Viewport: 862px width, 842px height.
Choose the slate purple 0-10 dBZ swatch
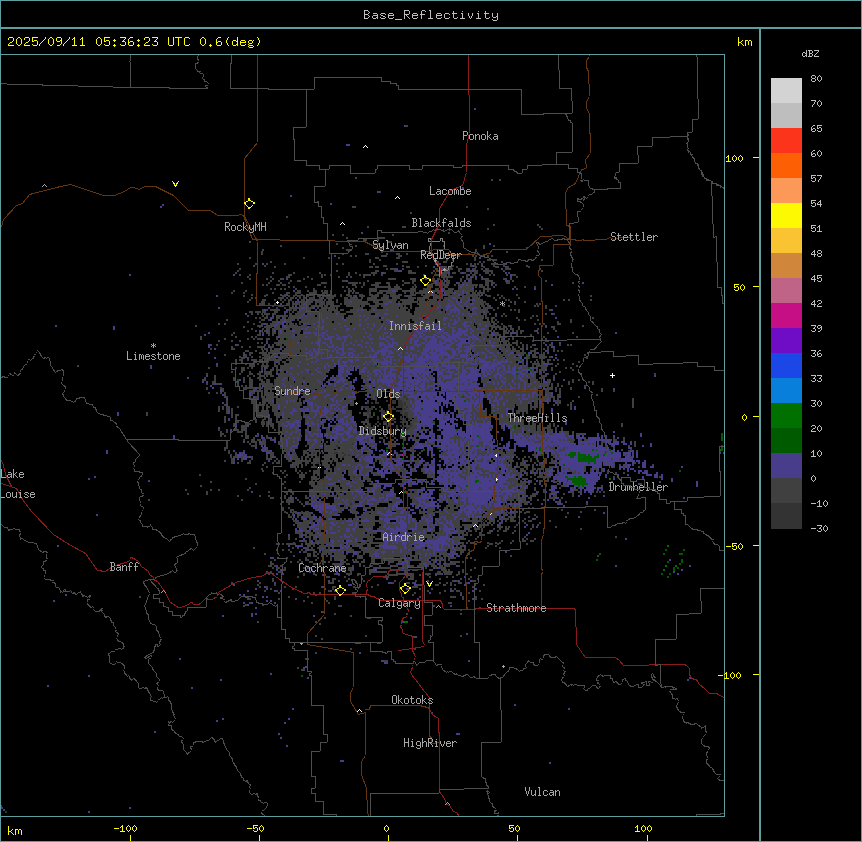tap(786, 466)
